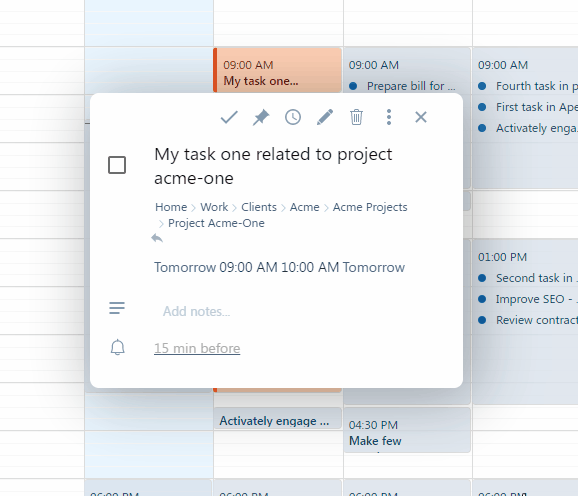Image resolution: width=578 pixels, height=496 pixels.
Task: Check the task completion checkbox
Action: [117, 165]
